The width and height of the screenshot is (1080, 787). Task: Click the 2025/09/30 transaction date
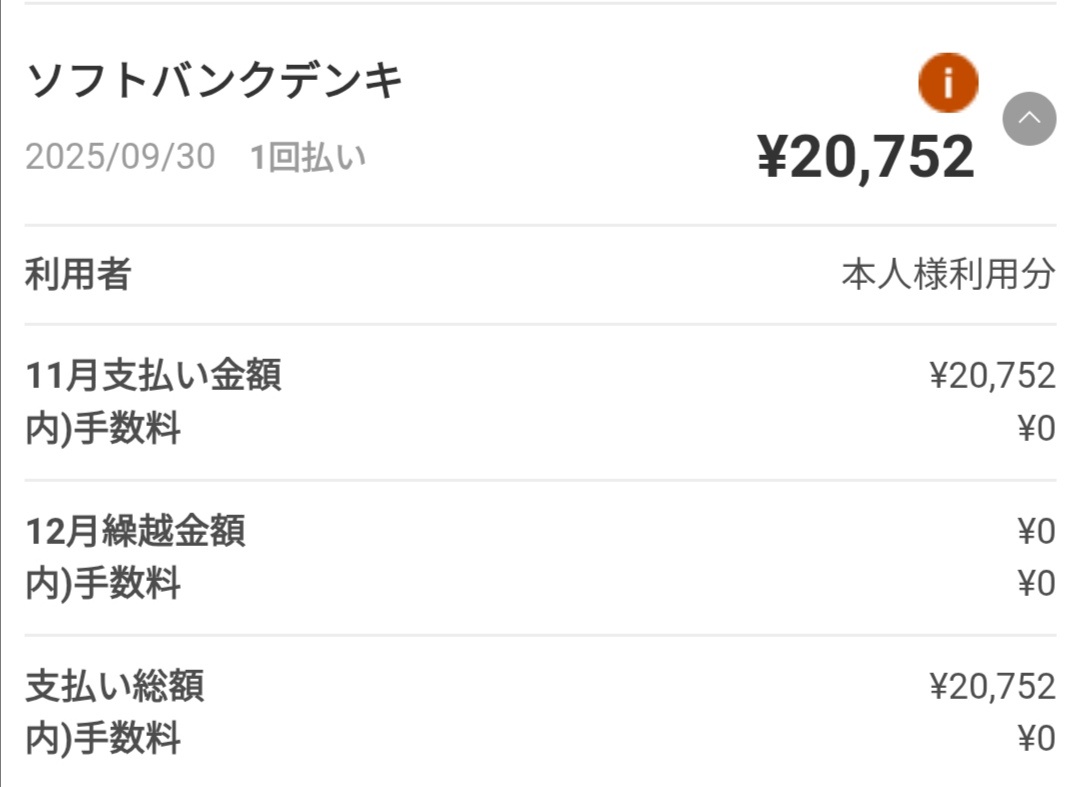(x=120, y=157)
